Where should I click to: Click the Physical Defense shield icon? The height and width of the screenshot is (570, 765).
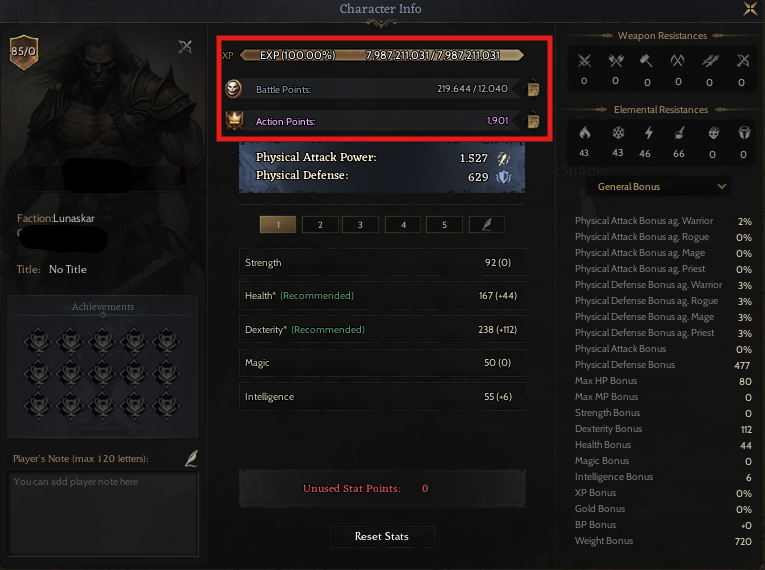click(x=503, y=177)
